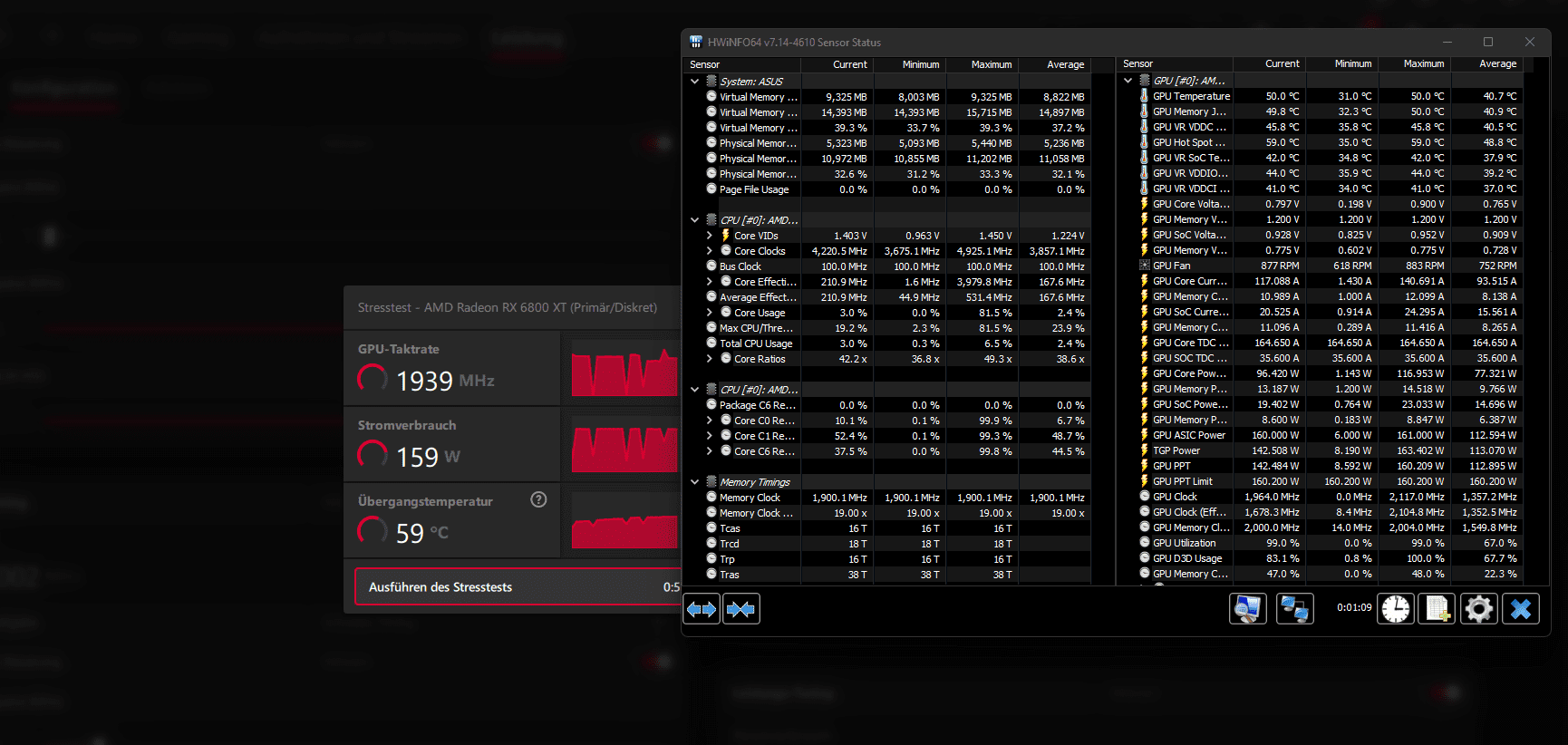Click the lightning icon of GPU PPT Limit

[x=1144, y=481]
